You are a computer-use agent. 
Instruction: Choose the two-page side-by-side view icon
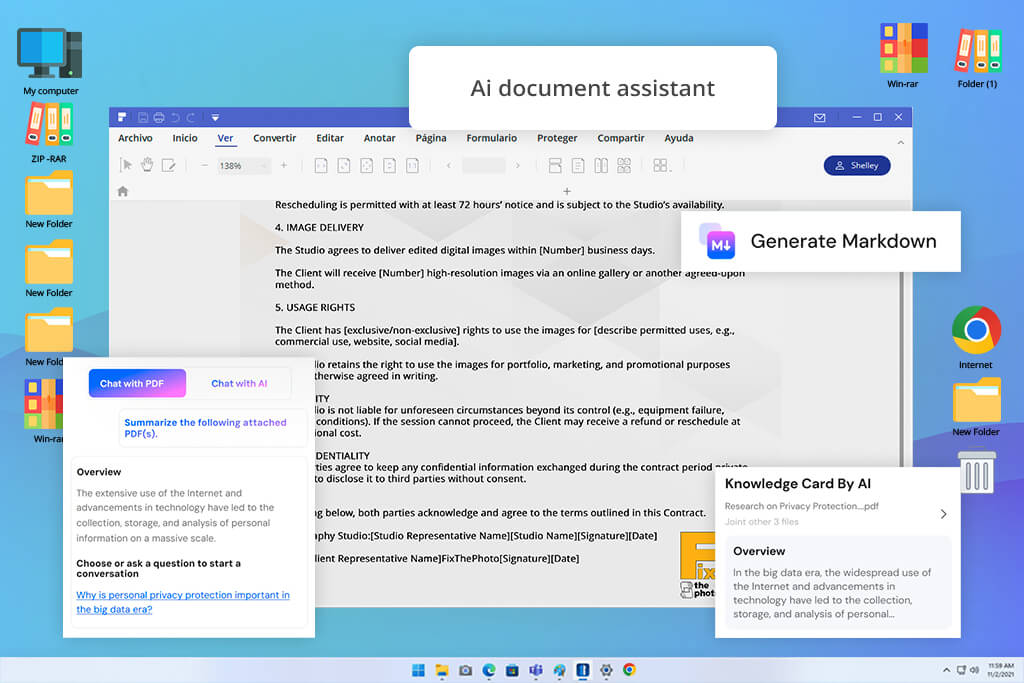[x=601, y=165]
